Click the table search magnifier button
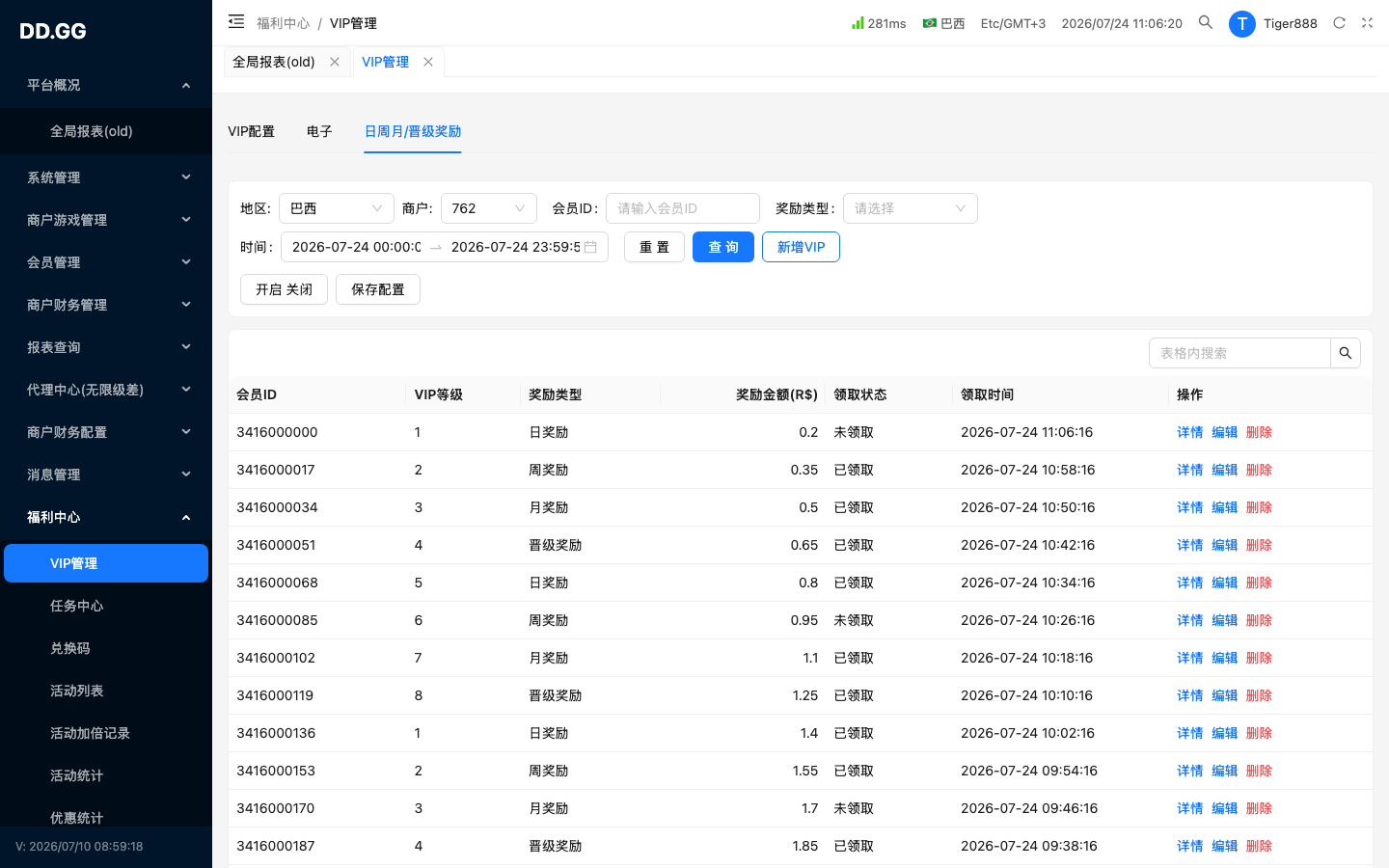The height and width of the screenshot is (868, 1389). pos(1346,353)
